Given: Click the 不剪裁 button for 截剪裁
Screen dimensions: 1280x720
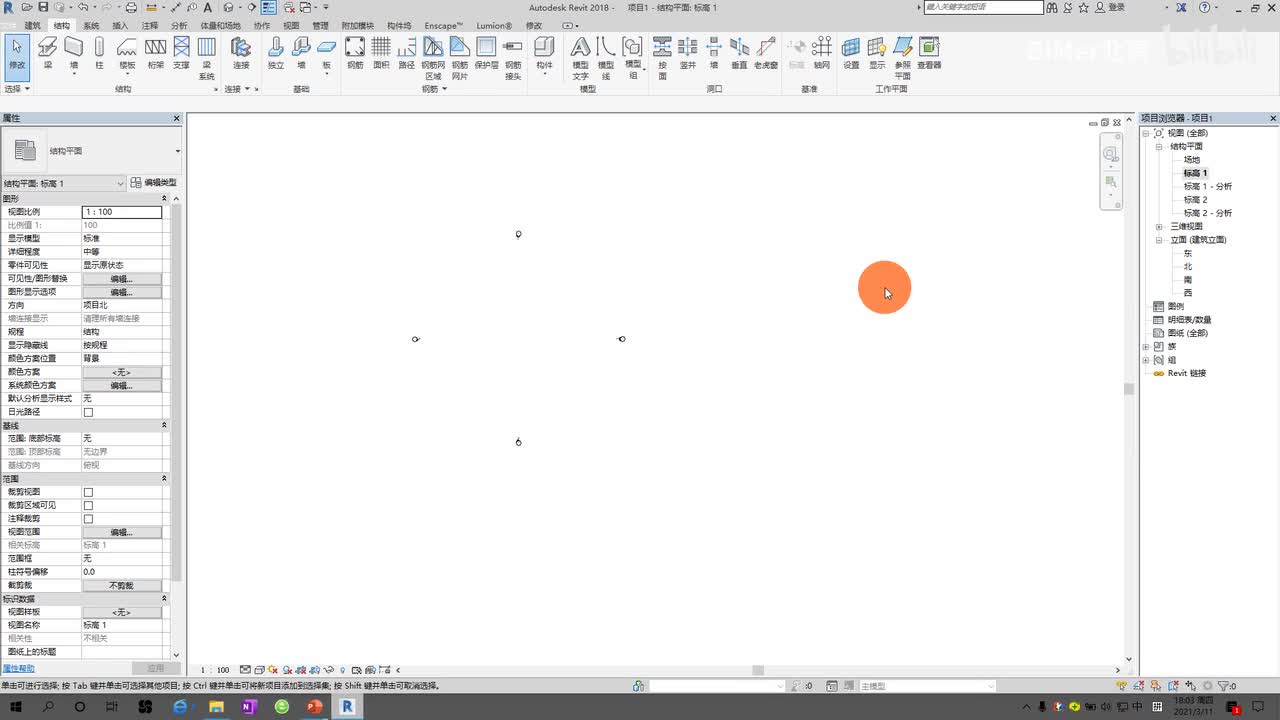Looking at the screenshot, I should [121, 585].
